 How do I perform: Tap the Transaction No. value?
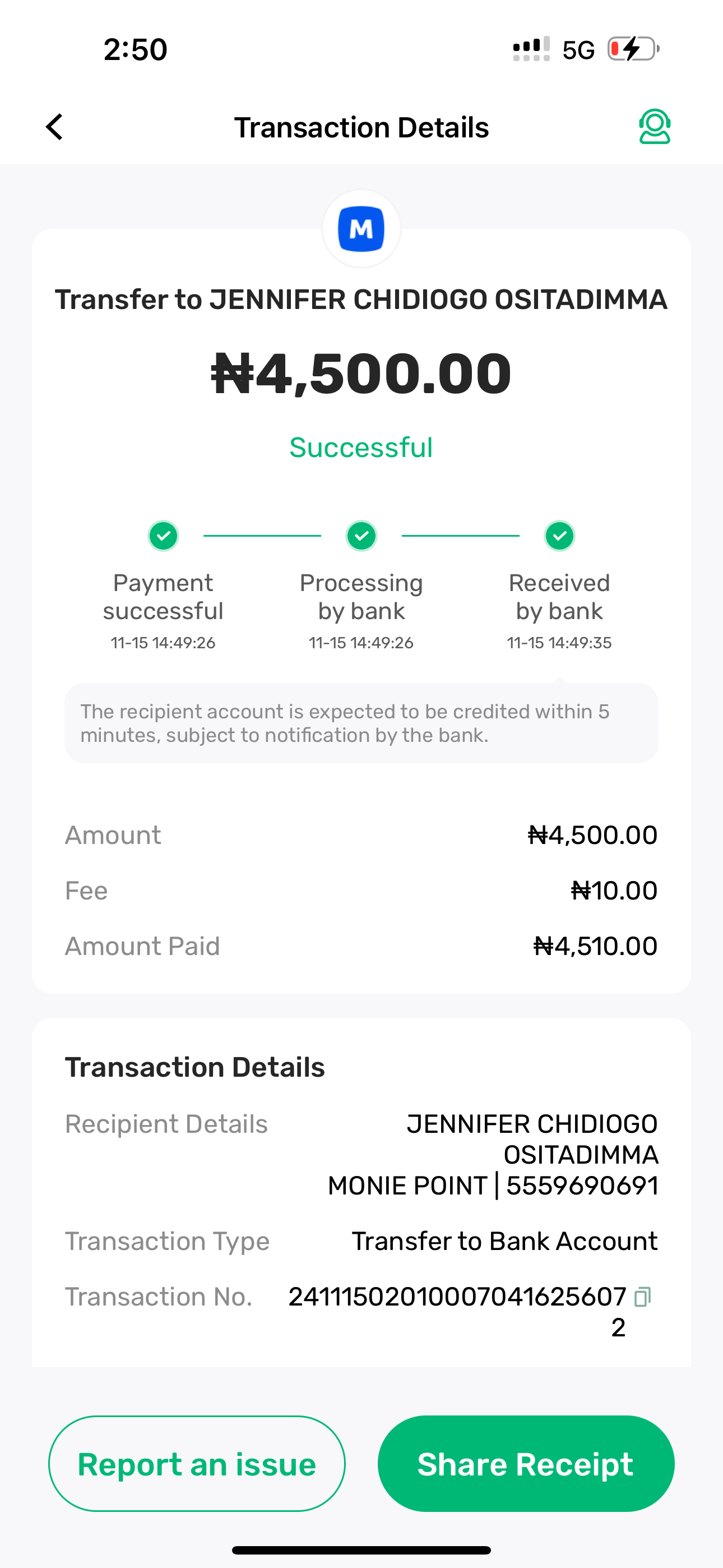click(x=457, y=1297)
